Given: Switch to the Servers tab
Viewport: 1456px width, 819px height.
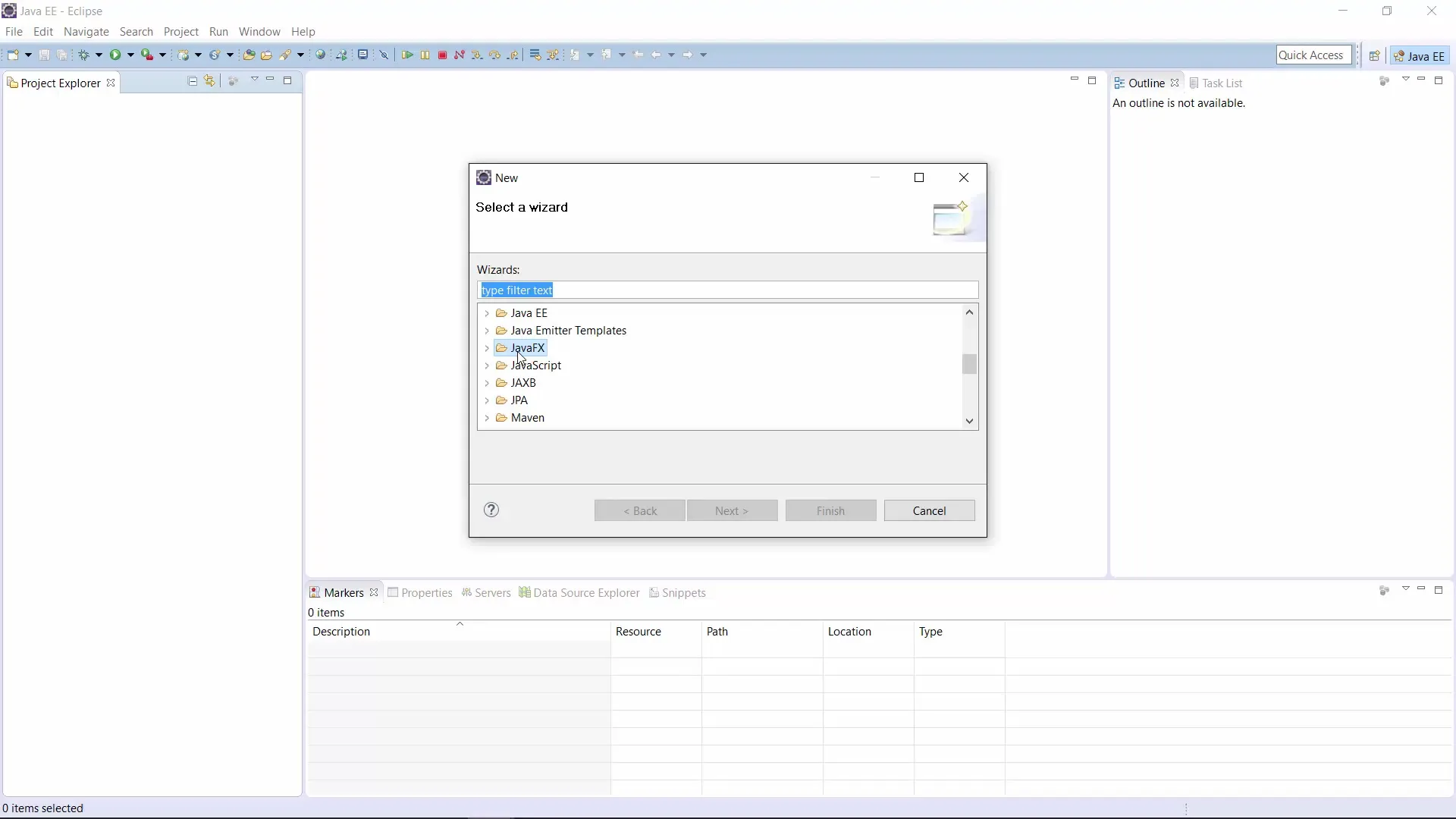Looking at the screenshot, I should coord(486,593).
